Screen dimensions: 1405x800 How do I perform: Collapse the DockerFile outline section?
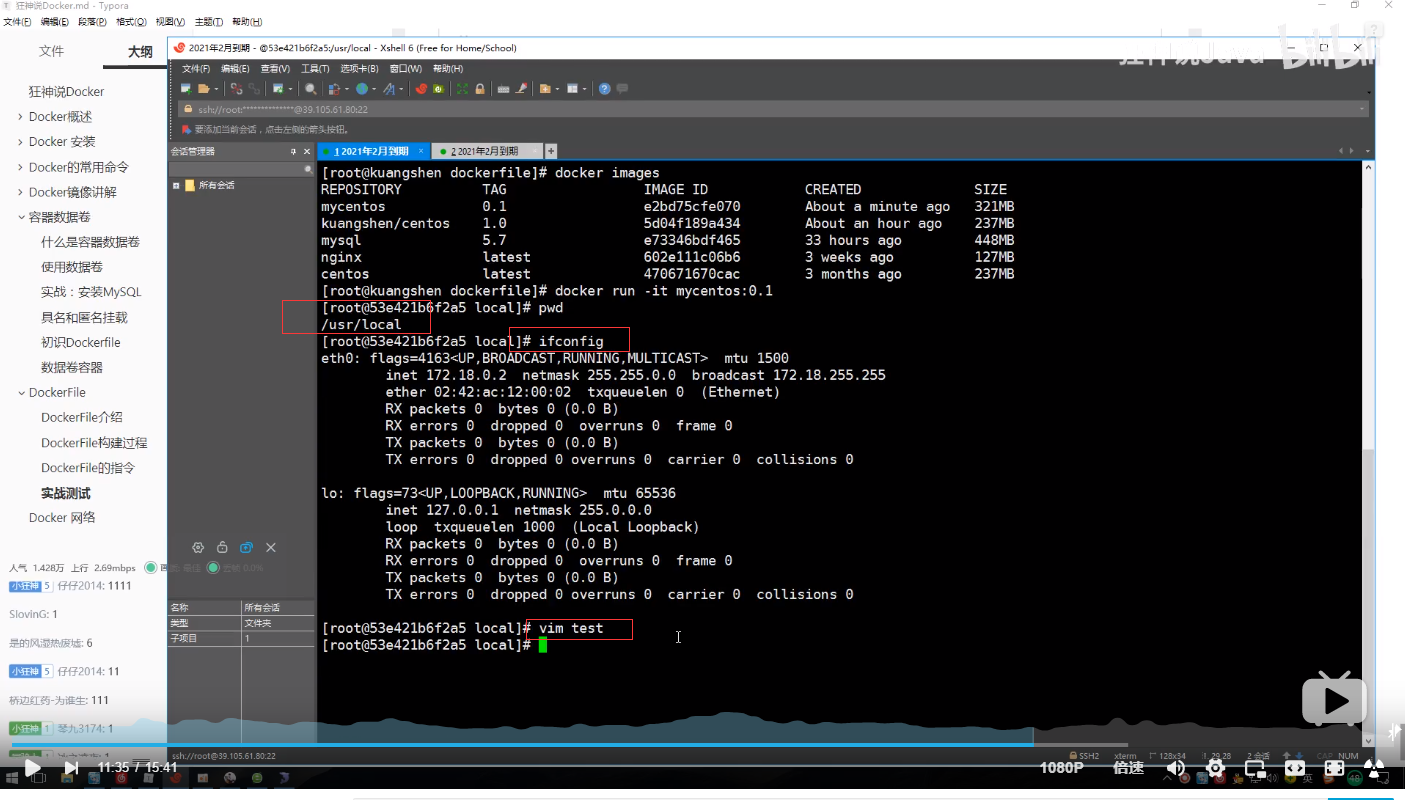click(x=20, y=393)
